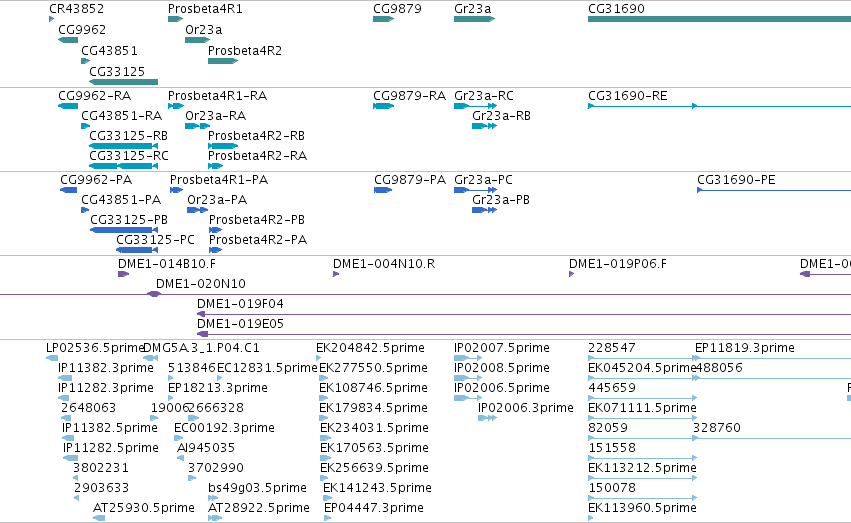Click the CR43852 gene label
The height and width of the screenshot is (523, 851).
[x=76, y=9]
